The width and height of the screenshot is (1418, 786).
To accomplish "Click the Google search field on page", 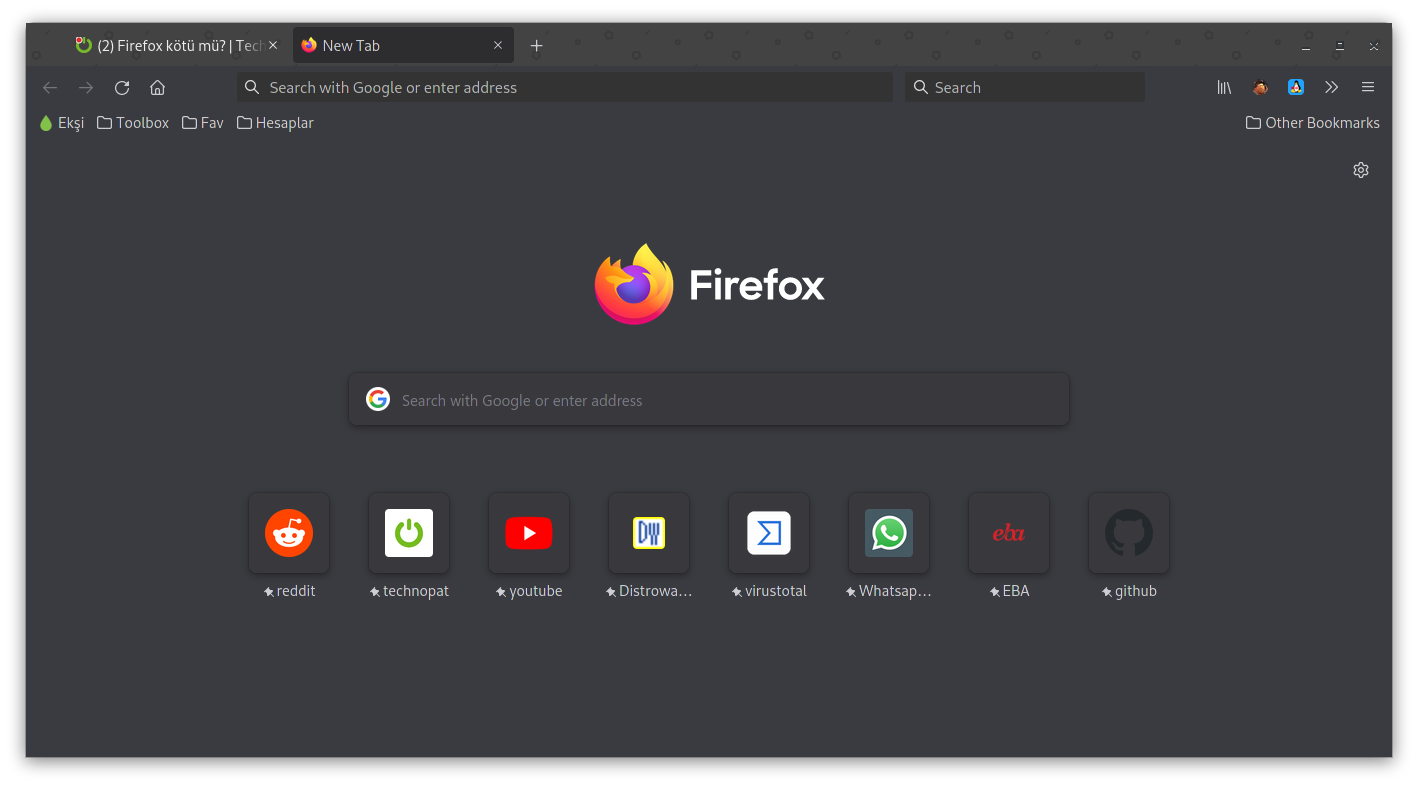I will (709, 400).
